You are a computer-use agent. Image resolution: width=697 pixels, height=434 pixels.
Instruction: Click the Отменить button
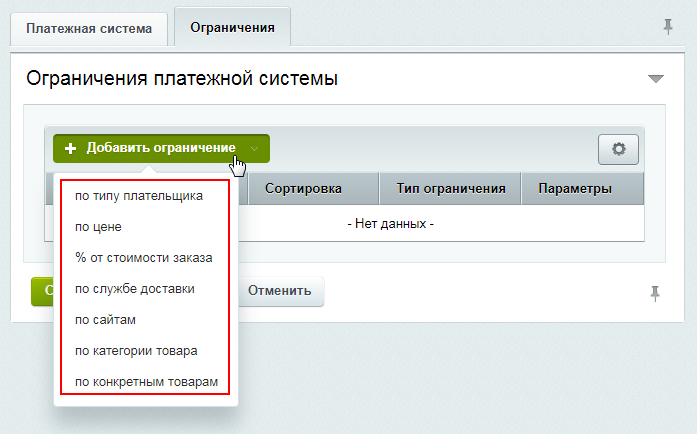pos(280,291)
